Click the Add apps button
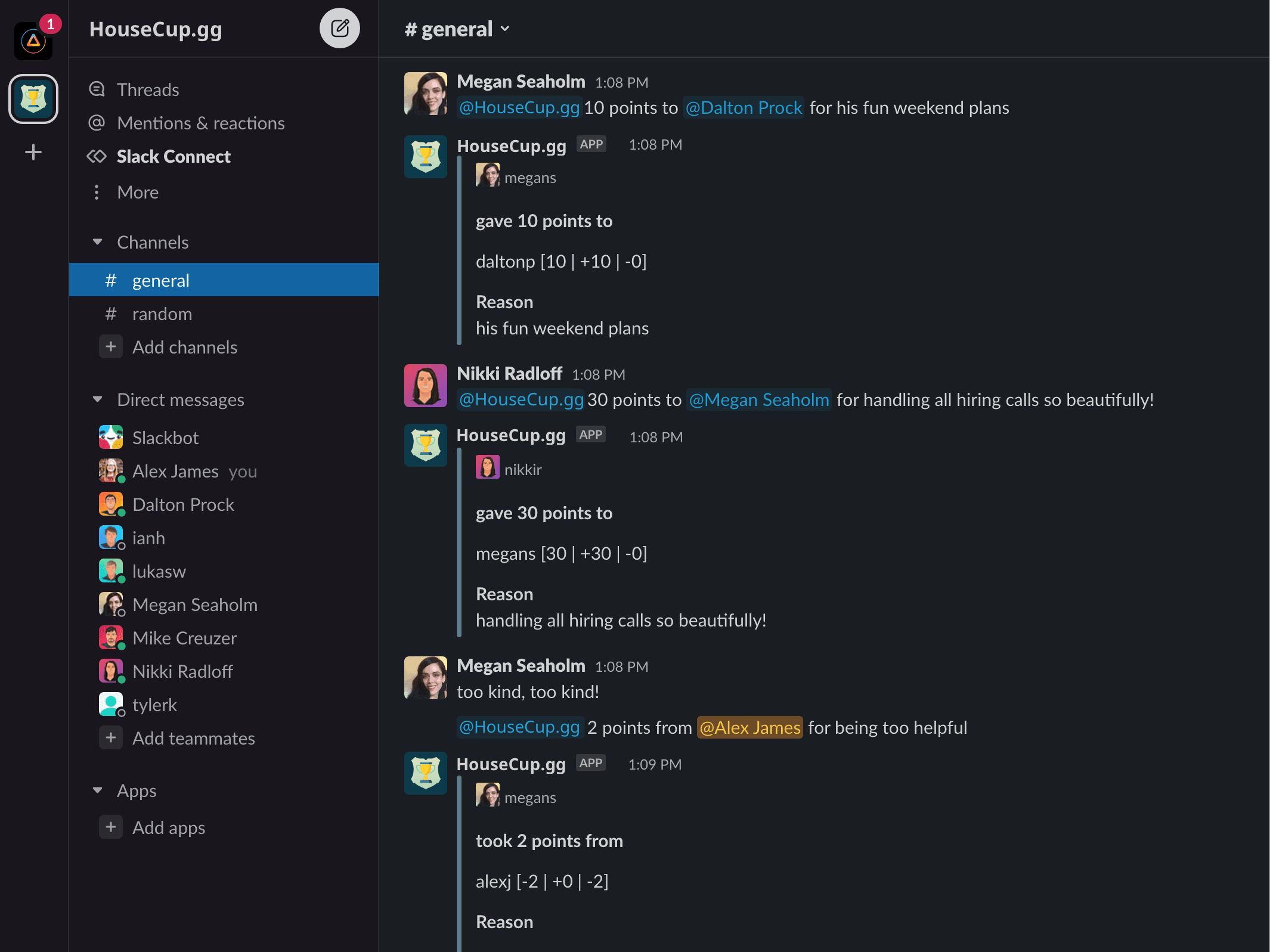This screenshot has width=1270, height=952. pos(168,827)
